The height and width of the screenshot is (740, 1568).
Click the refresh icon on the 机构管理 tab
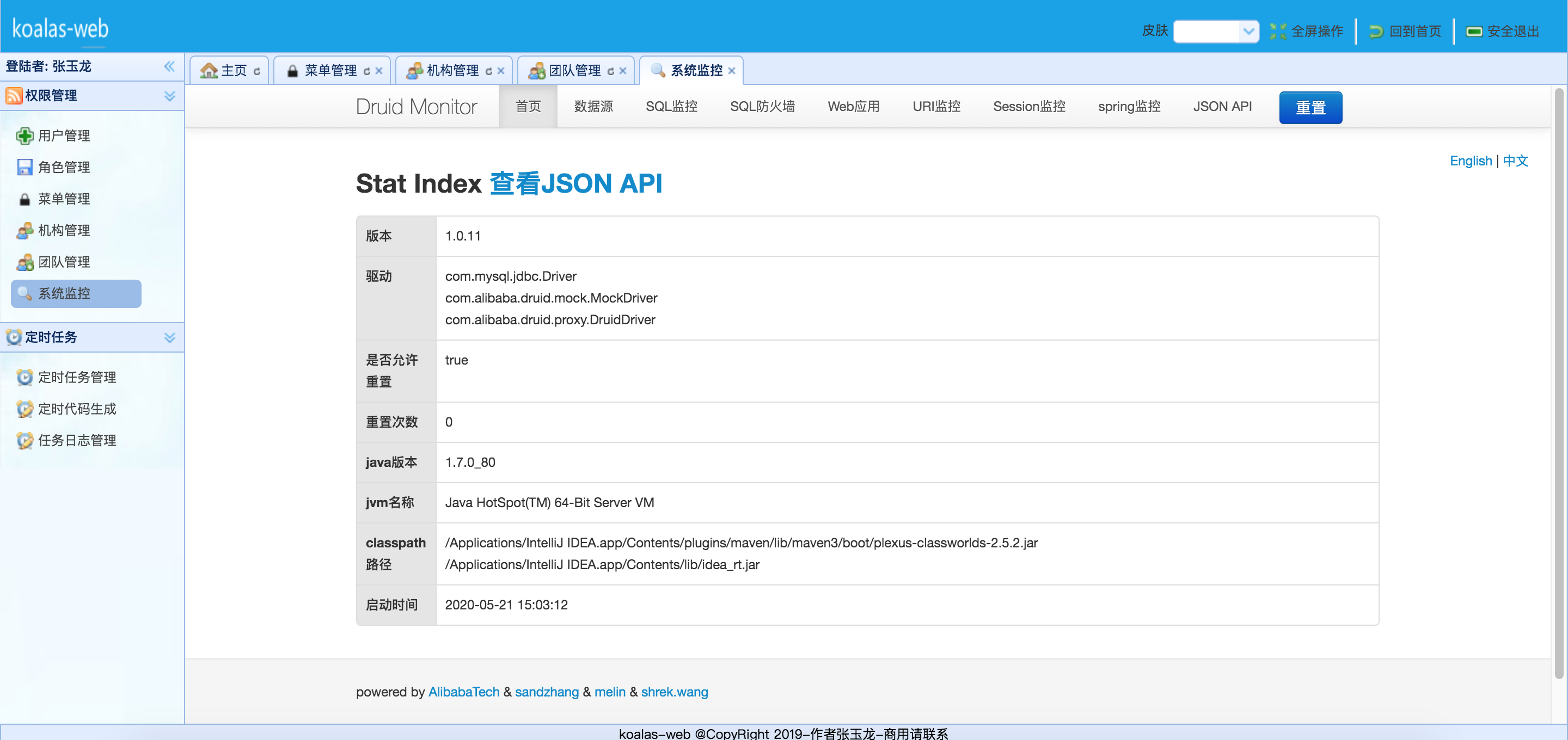pyautogui.click(x=489, y=71)
